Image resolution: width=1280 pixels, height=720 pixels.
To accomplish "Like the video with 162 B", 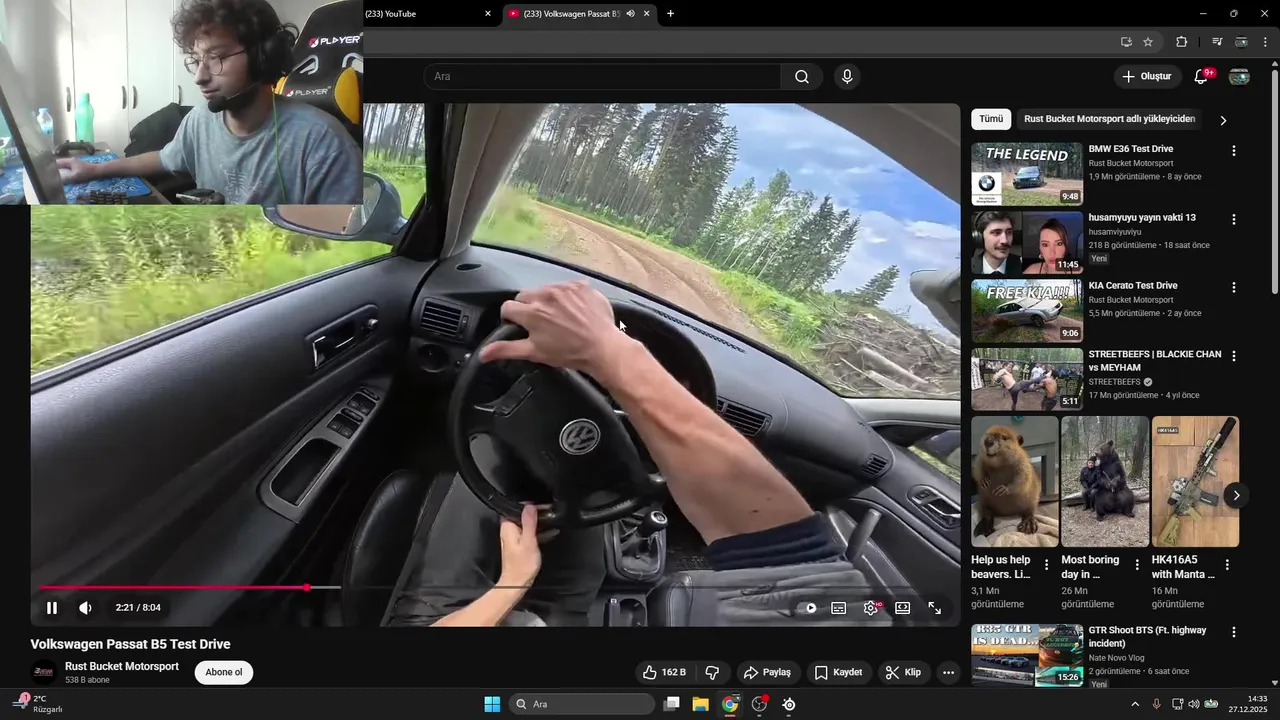I will [x=664, y=672].
